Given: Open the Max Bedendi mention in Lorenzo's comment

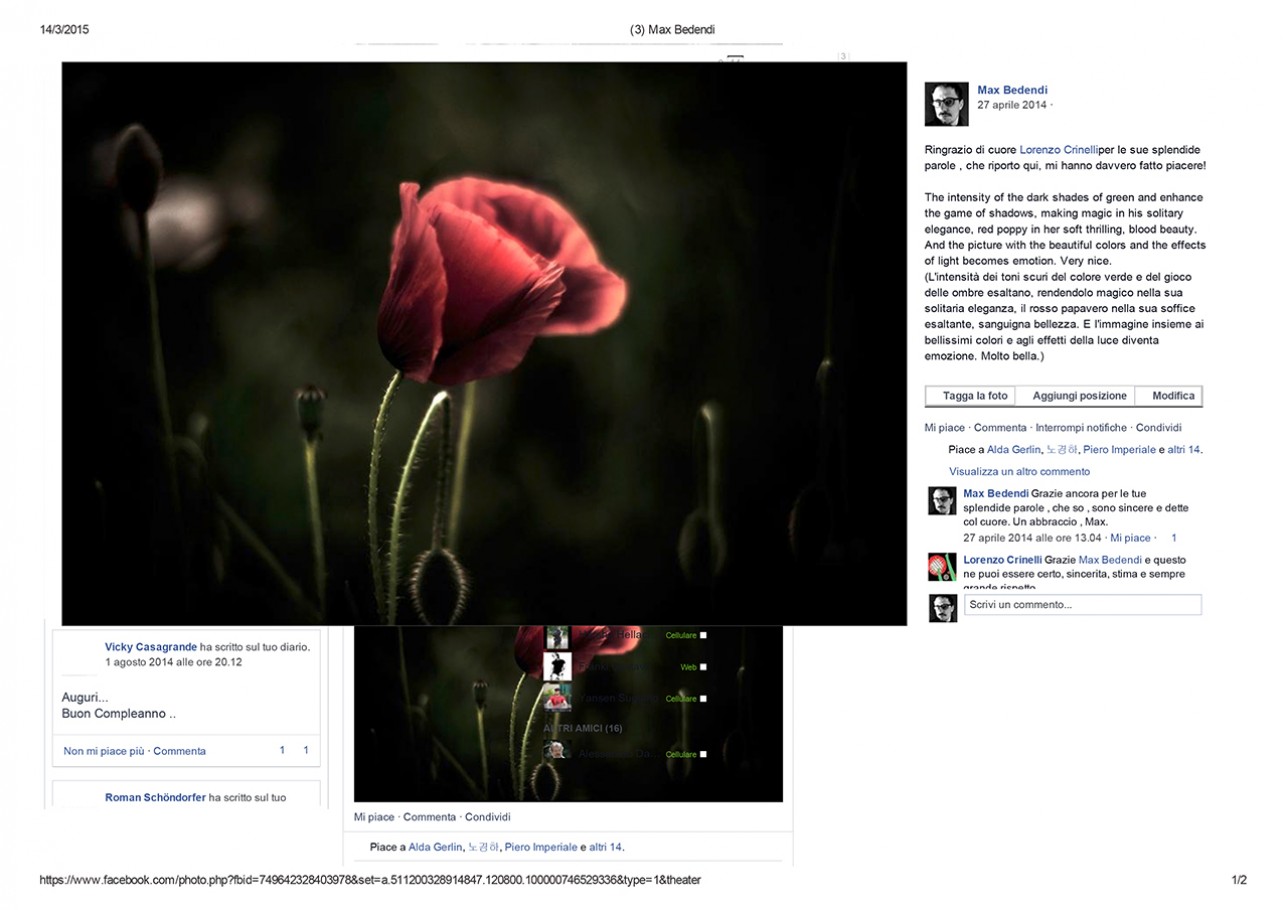Looking at the screenshot, I should click(x=1110, y=560).
